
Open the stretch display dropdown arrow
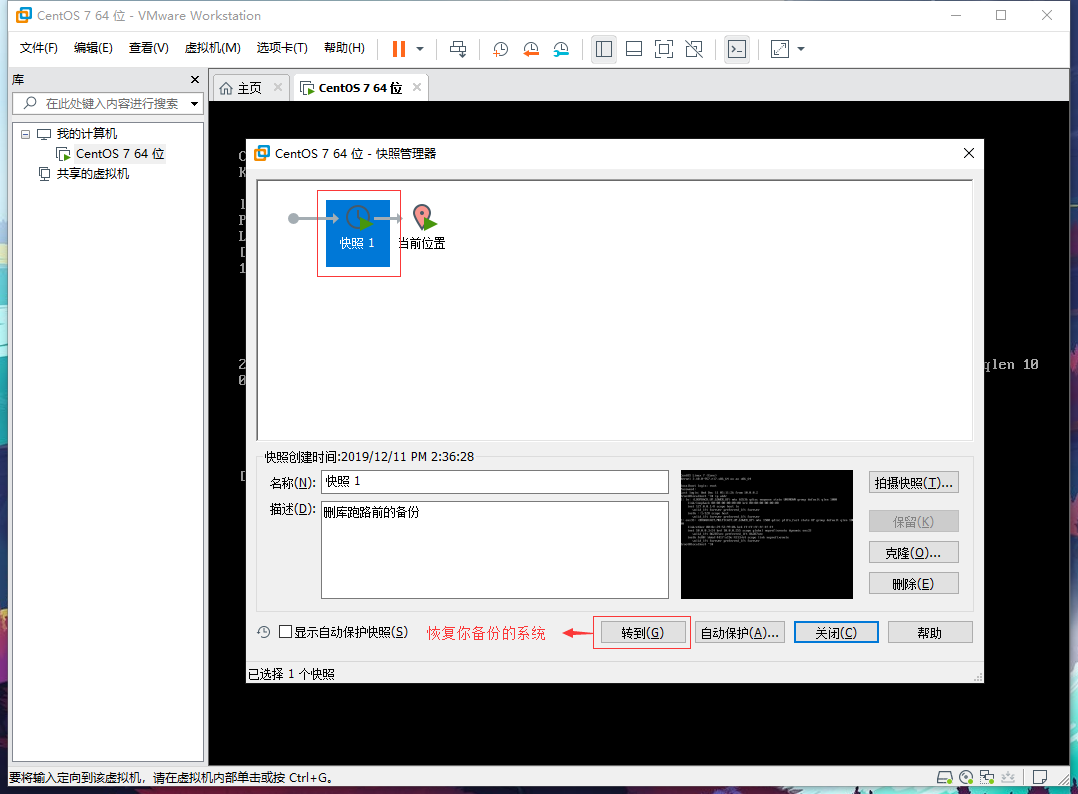[x=801, y=49]
